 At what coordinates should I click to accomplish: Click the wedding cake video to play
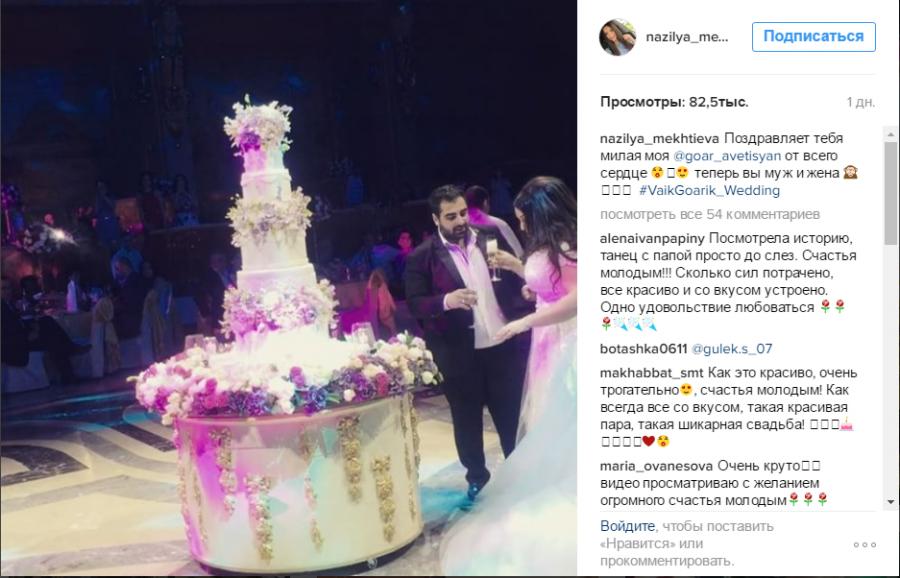coord(289,287)
